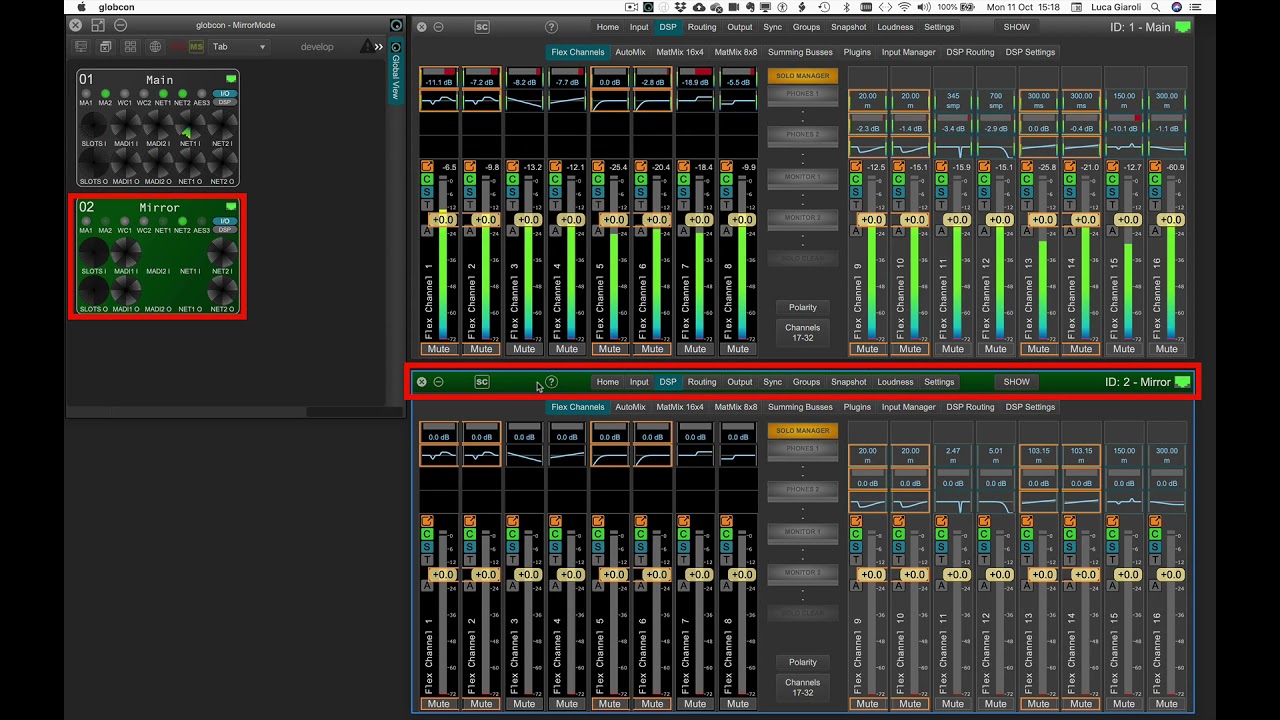
Task: Open the globcon application menu
Action: [x=117, y=7]
